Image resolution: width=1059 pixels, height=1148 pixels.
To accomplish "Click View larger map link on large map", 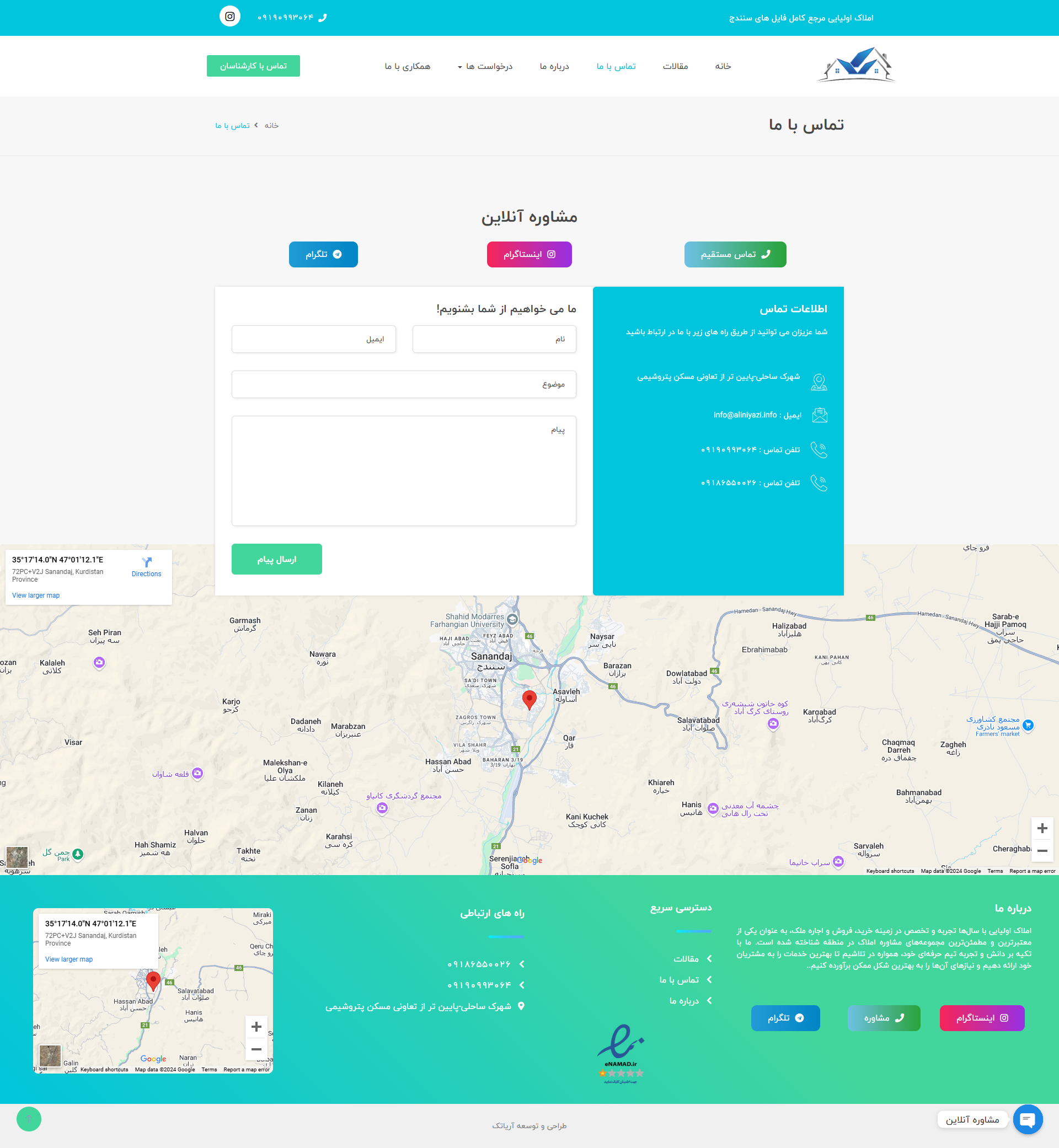I will (x=35, y=595).
